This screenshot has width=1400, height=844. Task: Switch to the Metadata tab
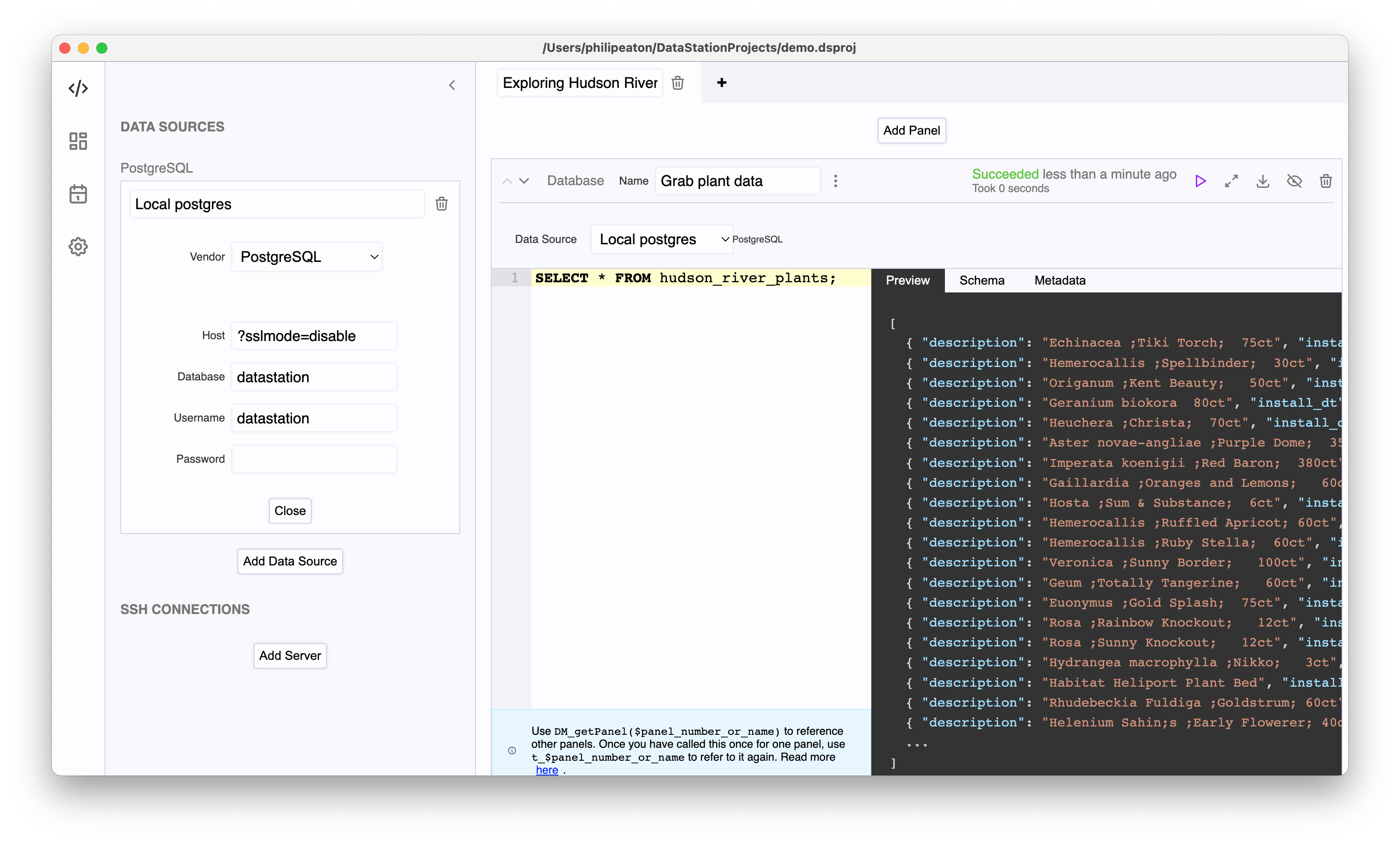click(1059, 280)
